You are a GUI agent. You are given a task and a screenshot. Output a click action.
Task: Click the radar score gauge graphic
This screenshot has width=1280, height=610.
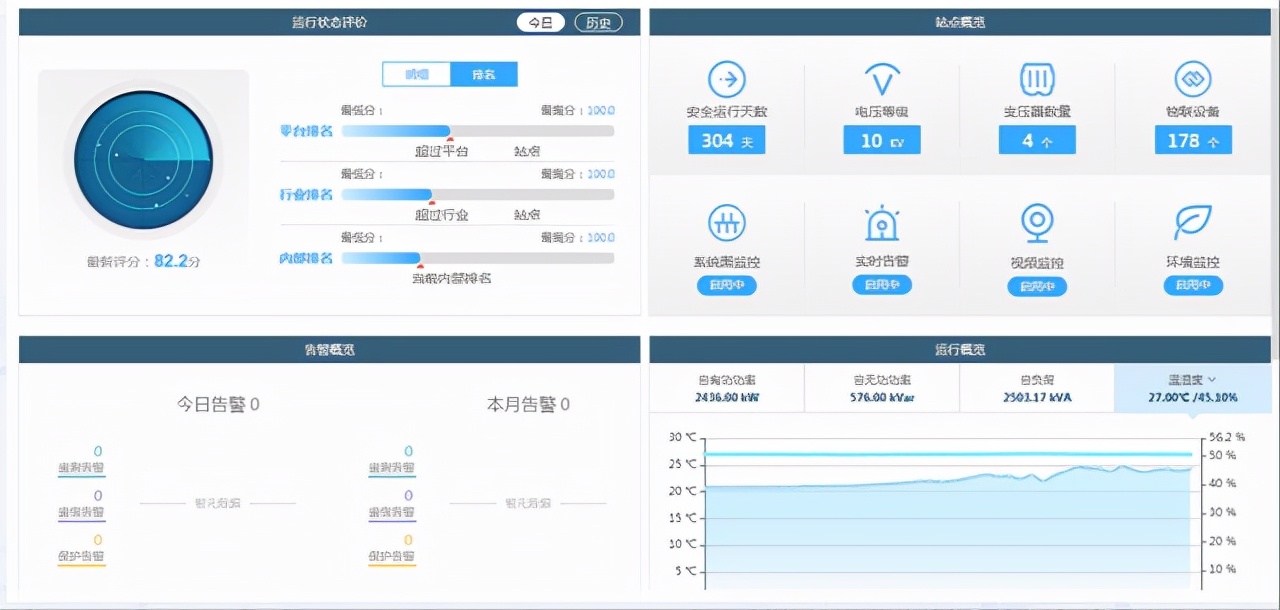point(144,159)
